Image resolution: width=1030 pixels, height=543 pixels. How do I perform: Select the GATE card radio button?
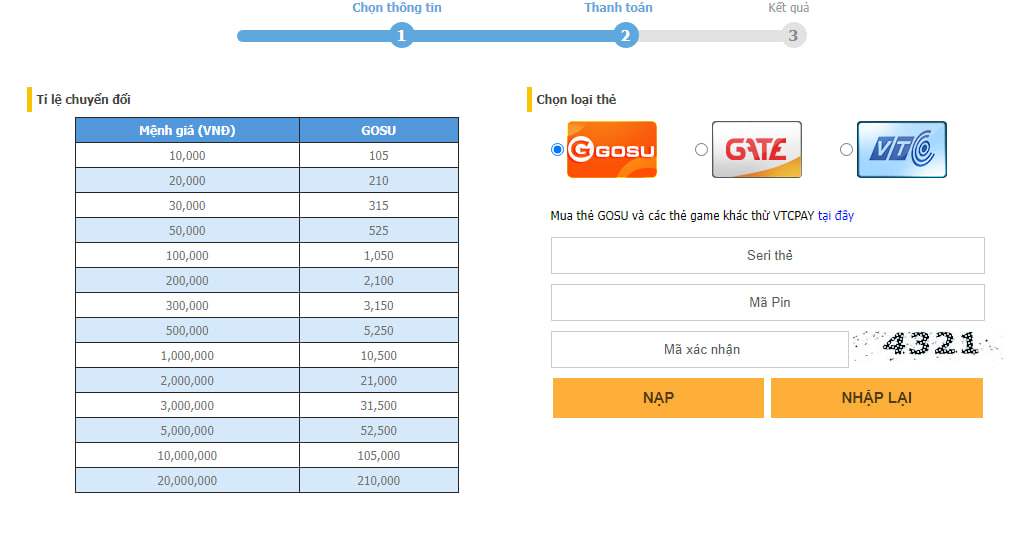click(702, 150)
